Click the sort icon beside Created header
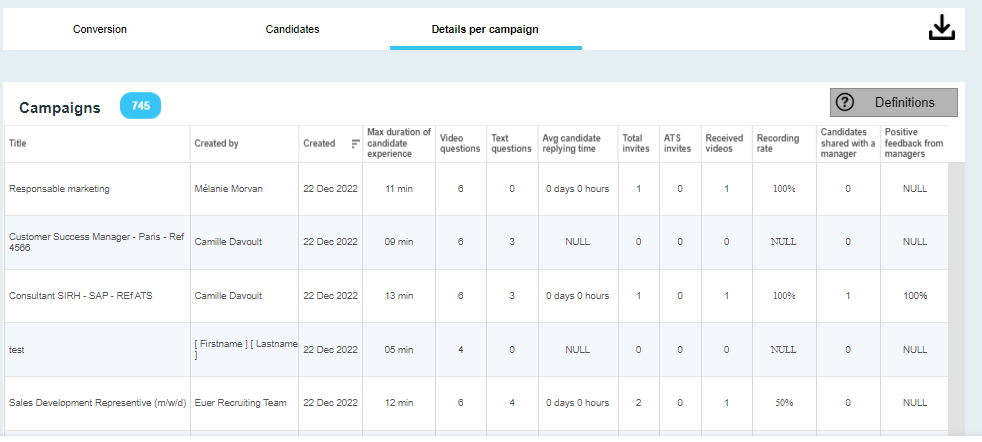This screenshot has height=442, width=982. (x=355, y=144)
